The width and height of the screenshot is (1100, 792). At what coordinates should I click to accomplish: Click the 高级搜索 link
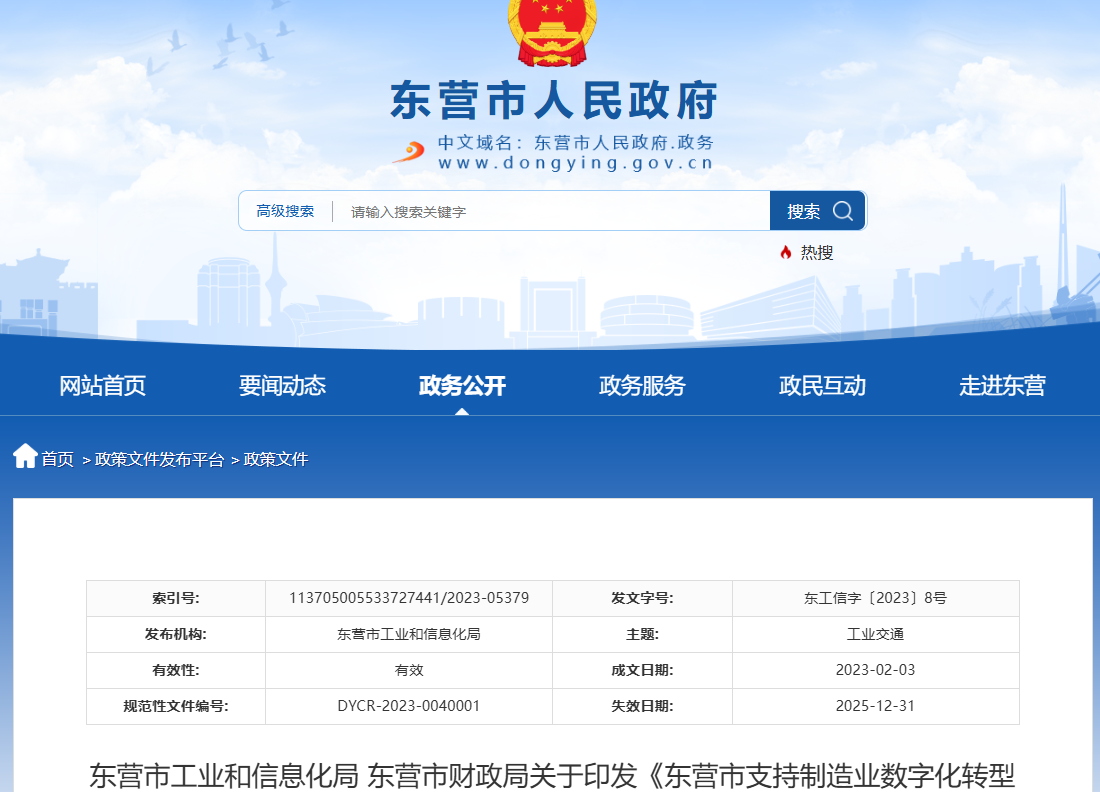coord(285,210)
